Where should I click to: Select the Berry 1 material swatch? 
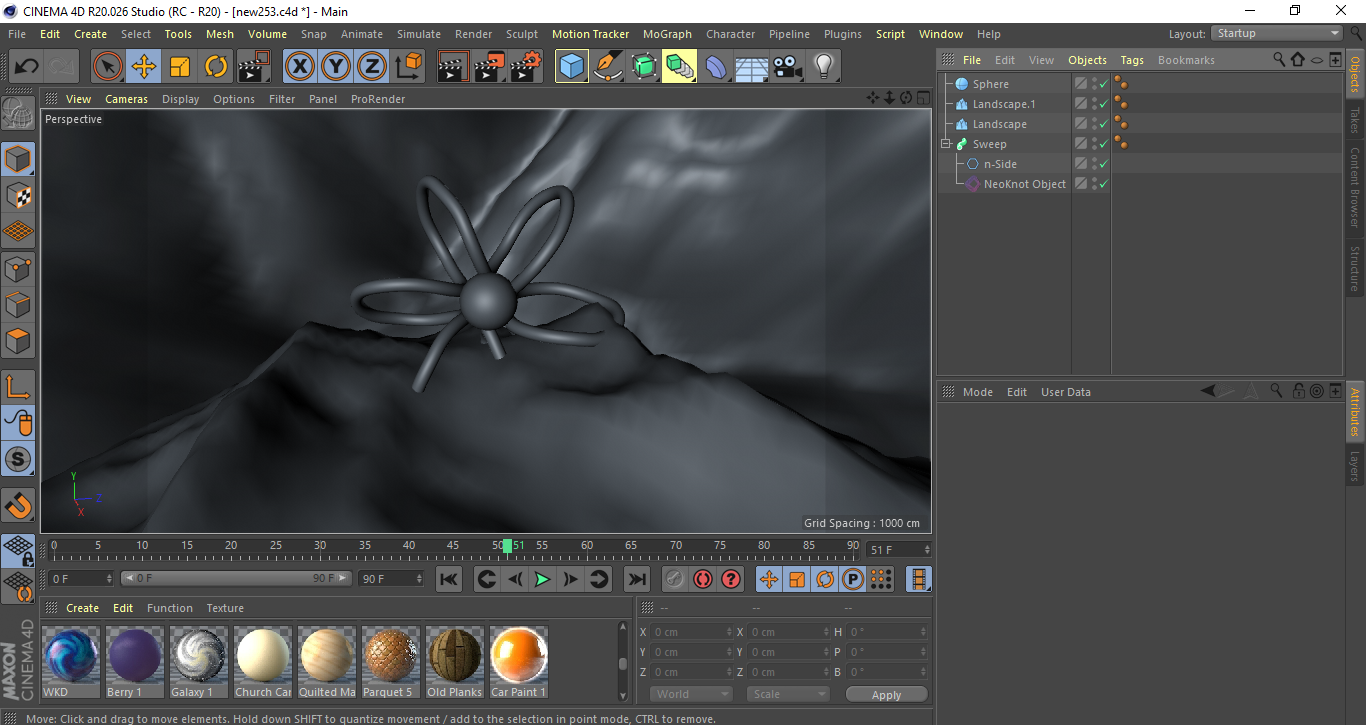pos(134,661)
